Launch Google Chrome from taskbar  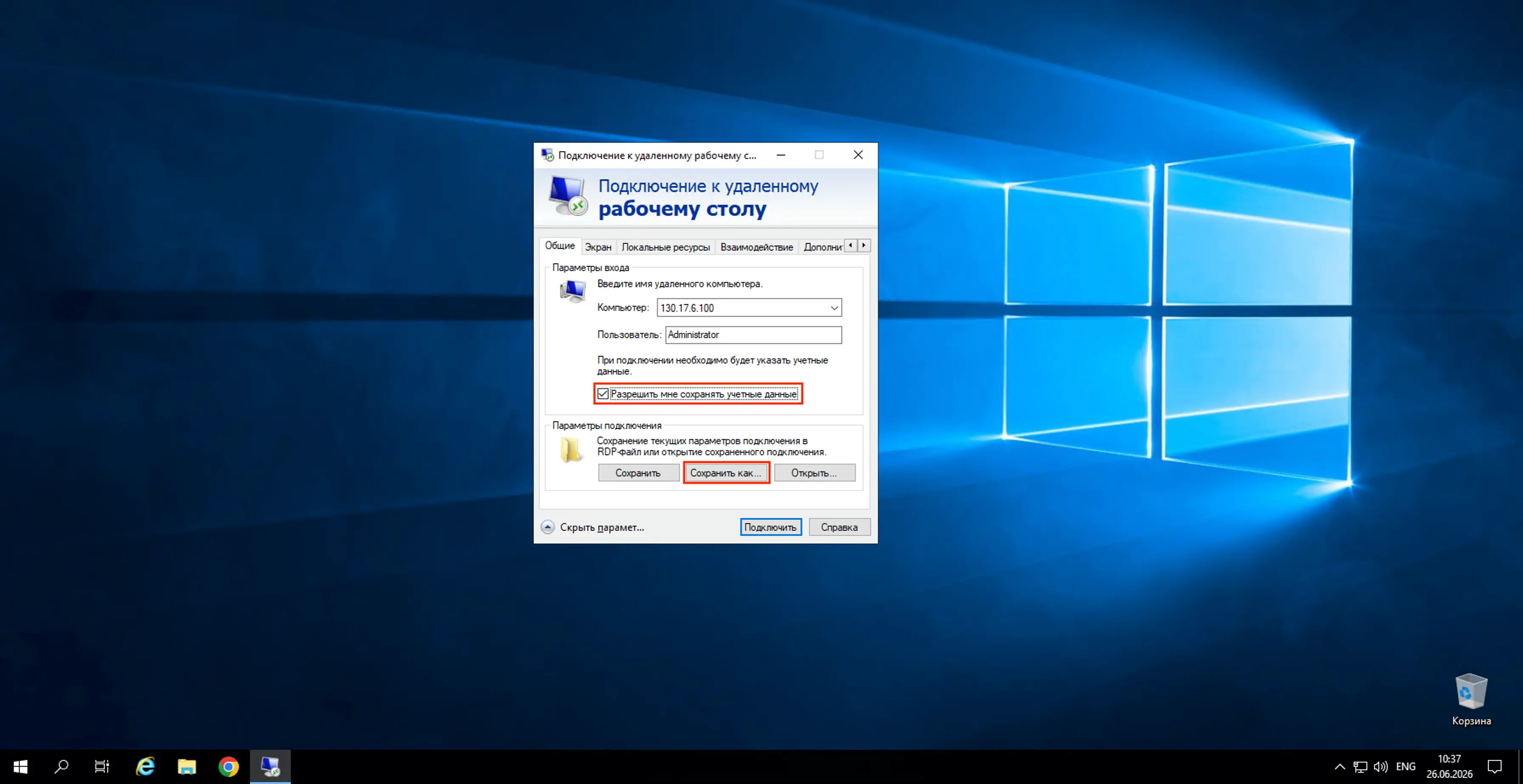tap(228, 766)
